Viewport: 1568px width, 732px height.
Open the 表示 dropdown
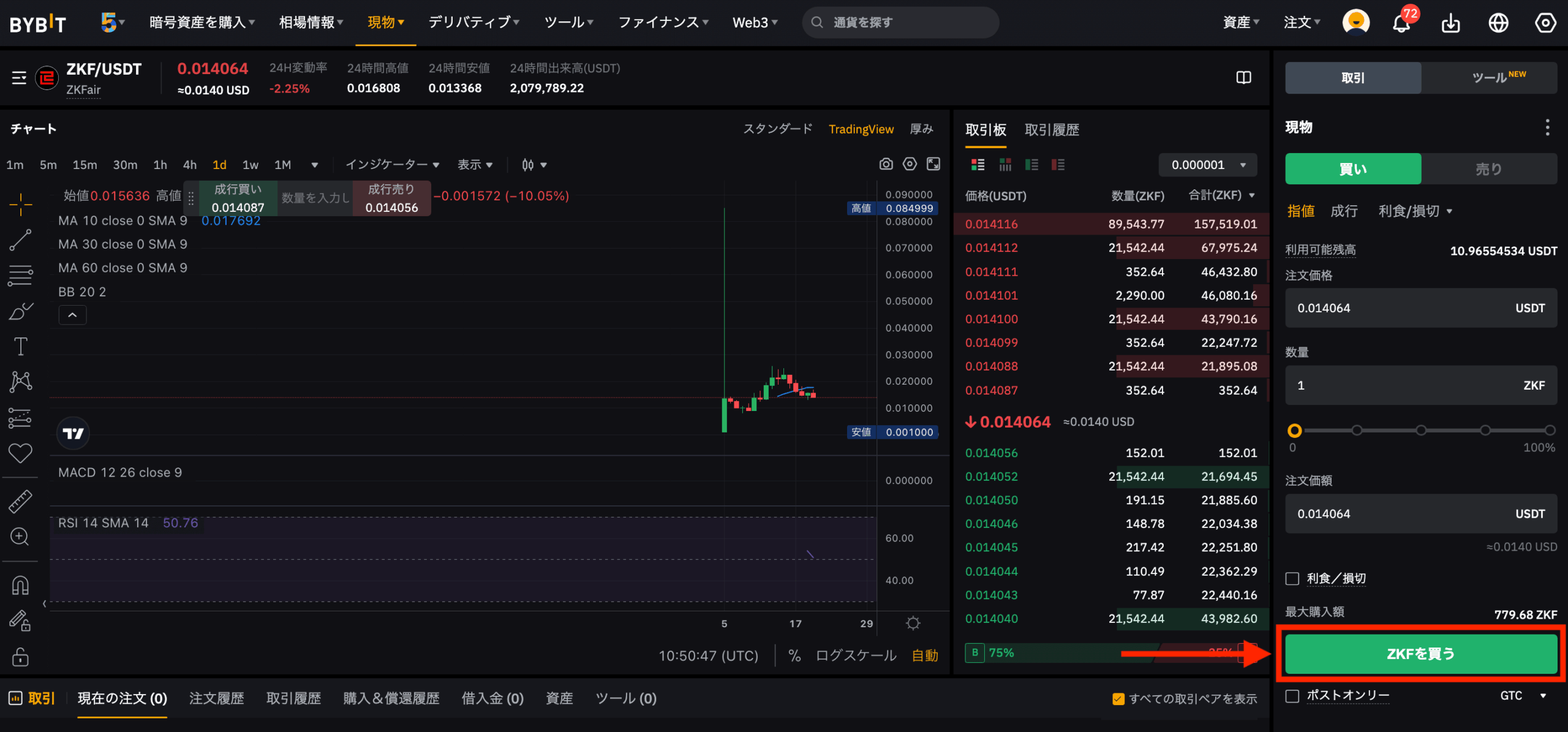(x=475, y=165)
